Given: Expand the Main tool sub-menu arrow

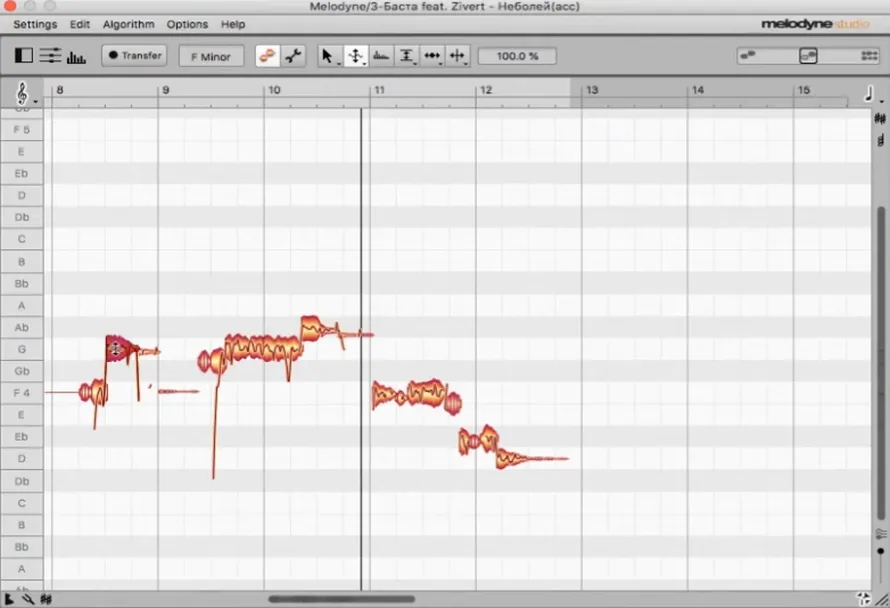Looking at the screenshot, I should pos(339,64).
